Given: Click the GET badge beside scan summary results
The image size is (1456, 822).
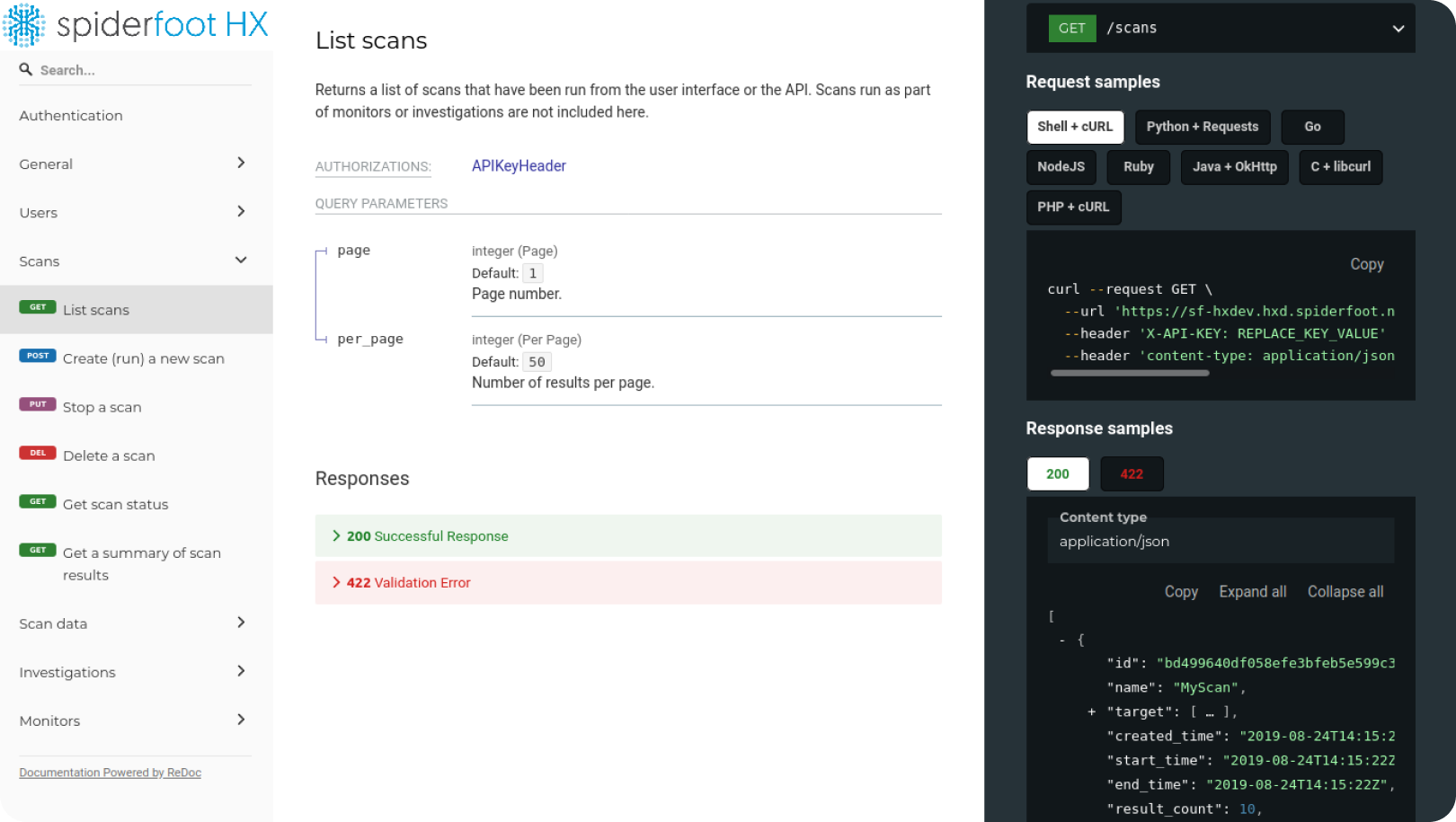Looking at the screenshot, I should pos(38,550).
